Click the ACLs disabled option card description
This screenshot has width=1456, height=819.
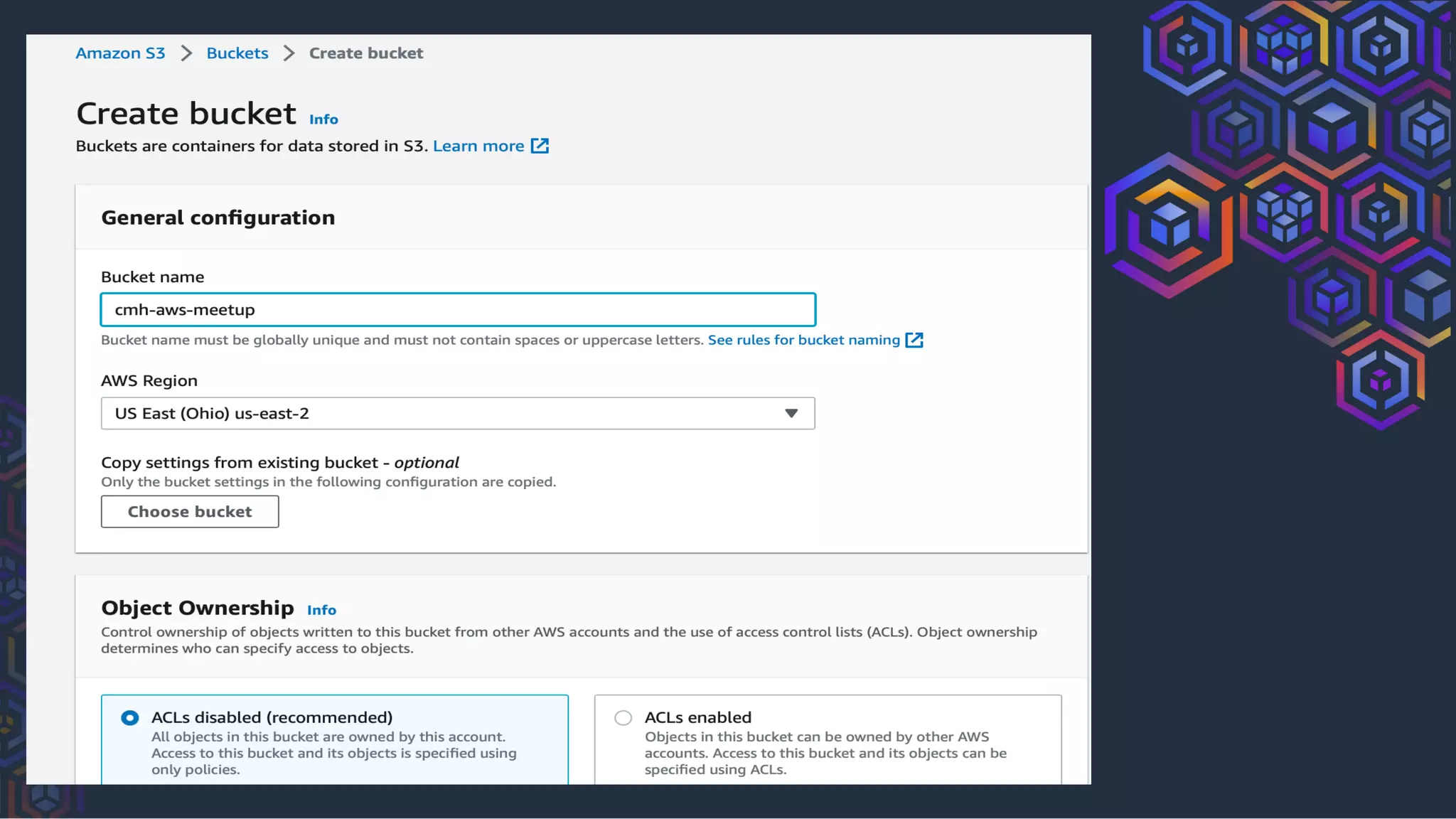click(333, 754)
